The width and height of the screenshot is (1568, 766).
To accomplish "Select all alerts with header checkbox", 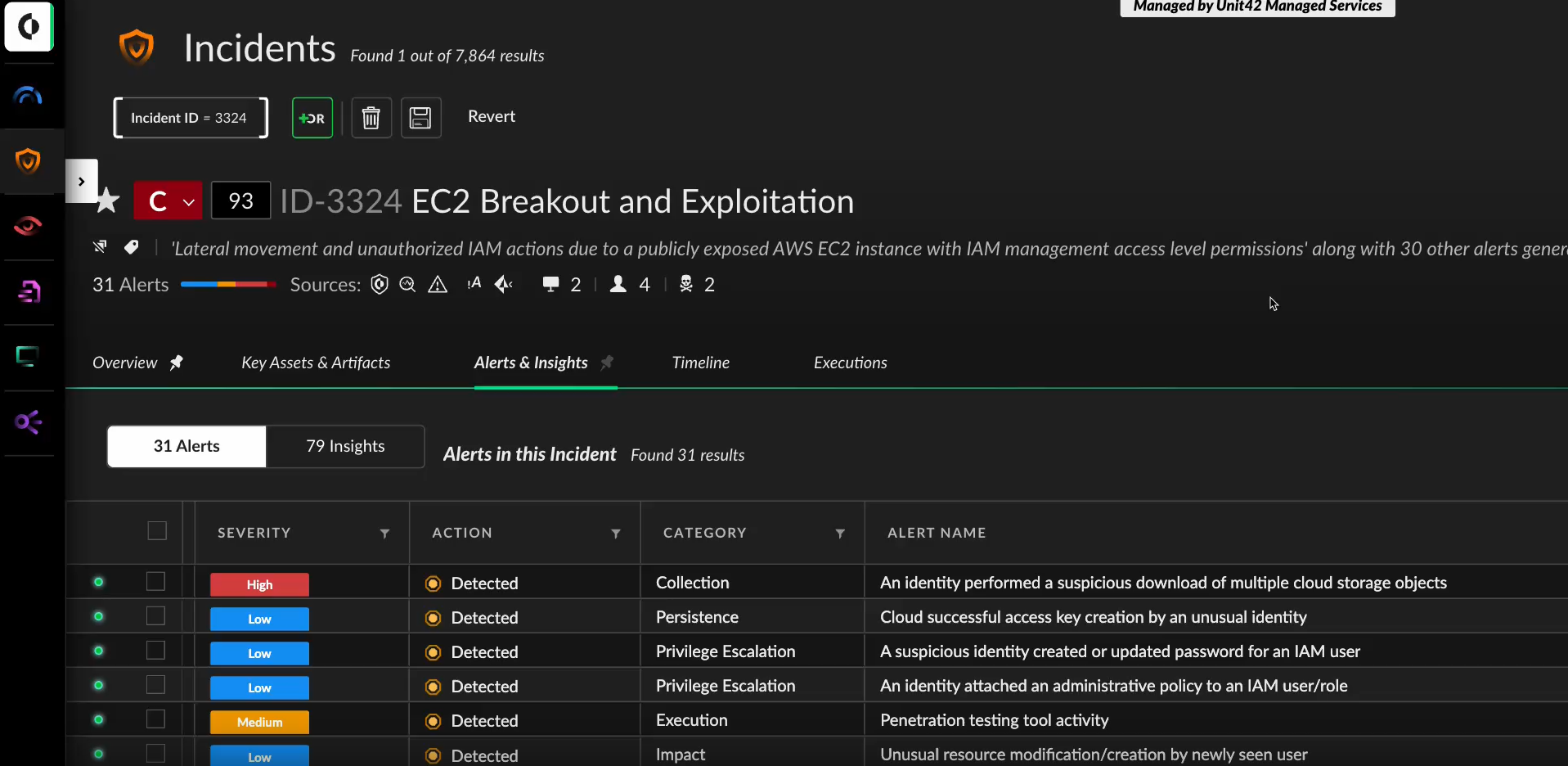I will click(157, 531).
